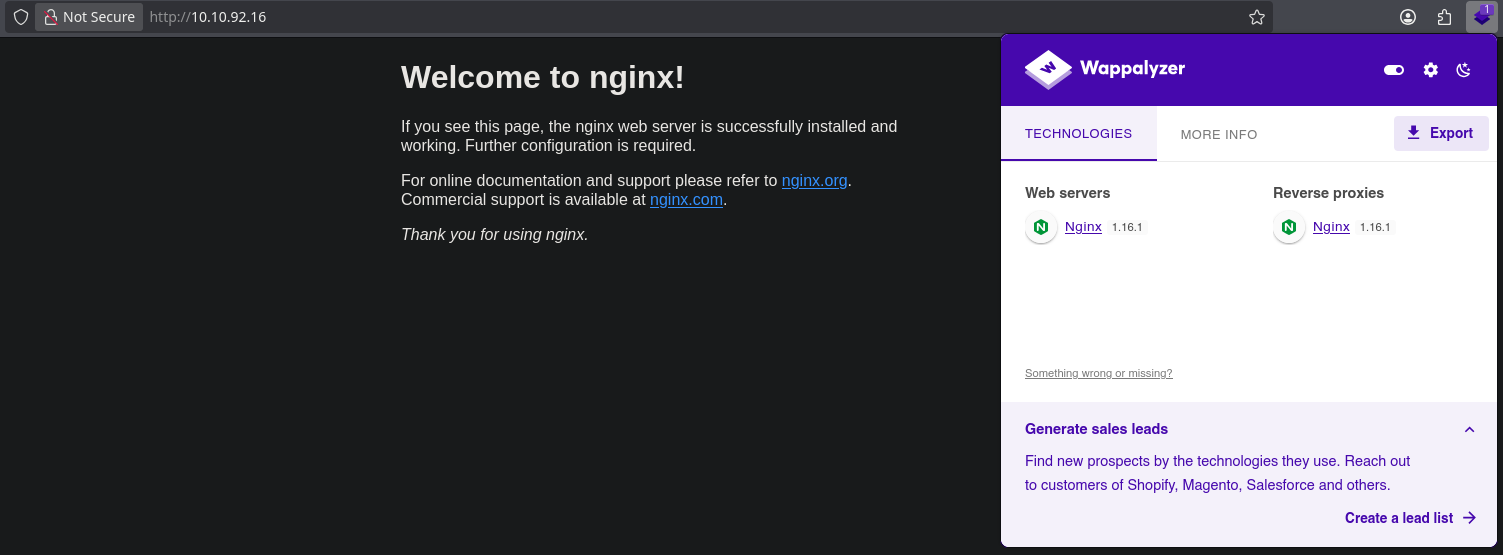Toggle dark mode moon icon in Wappalyzer
1503x555 pixels.
pyautogui.click(x=1464, y=70)
